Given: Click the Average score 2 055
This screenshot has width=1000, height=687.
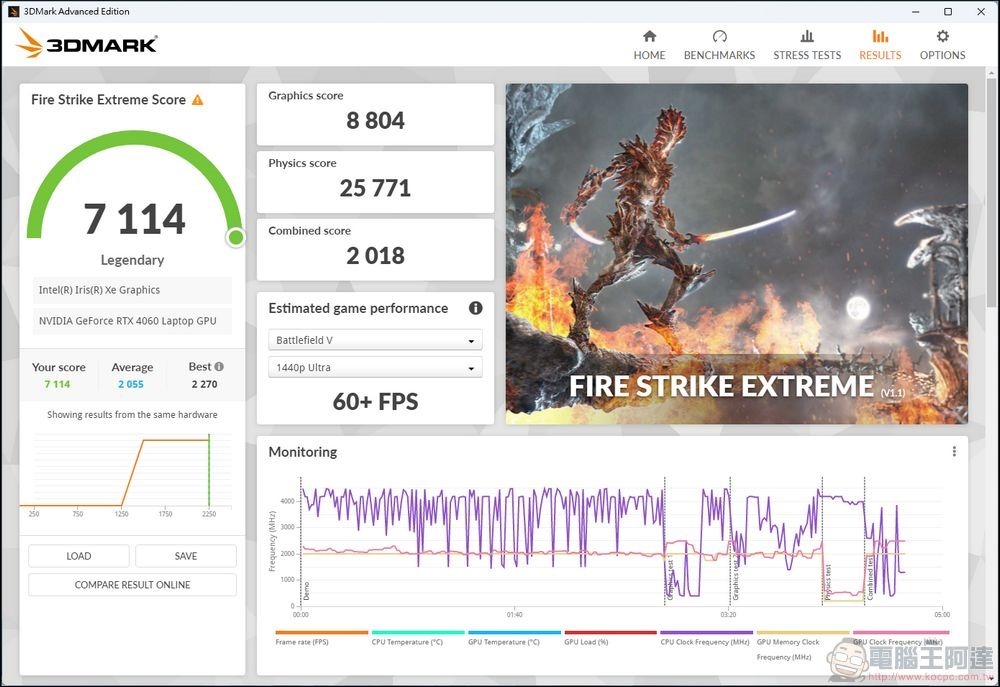Looking at the screenshot, I should tap(131, 384).
